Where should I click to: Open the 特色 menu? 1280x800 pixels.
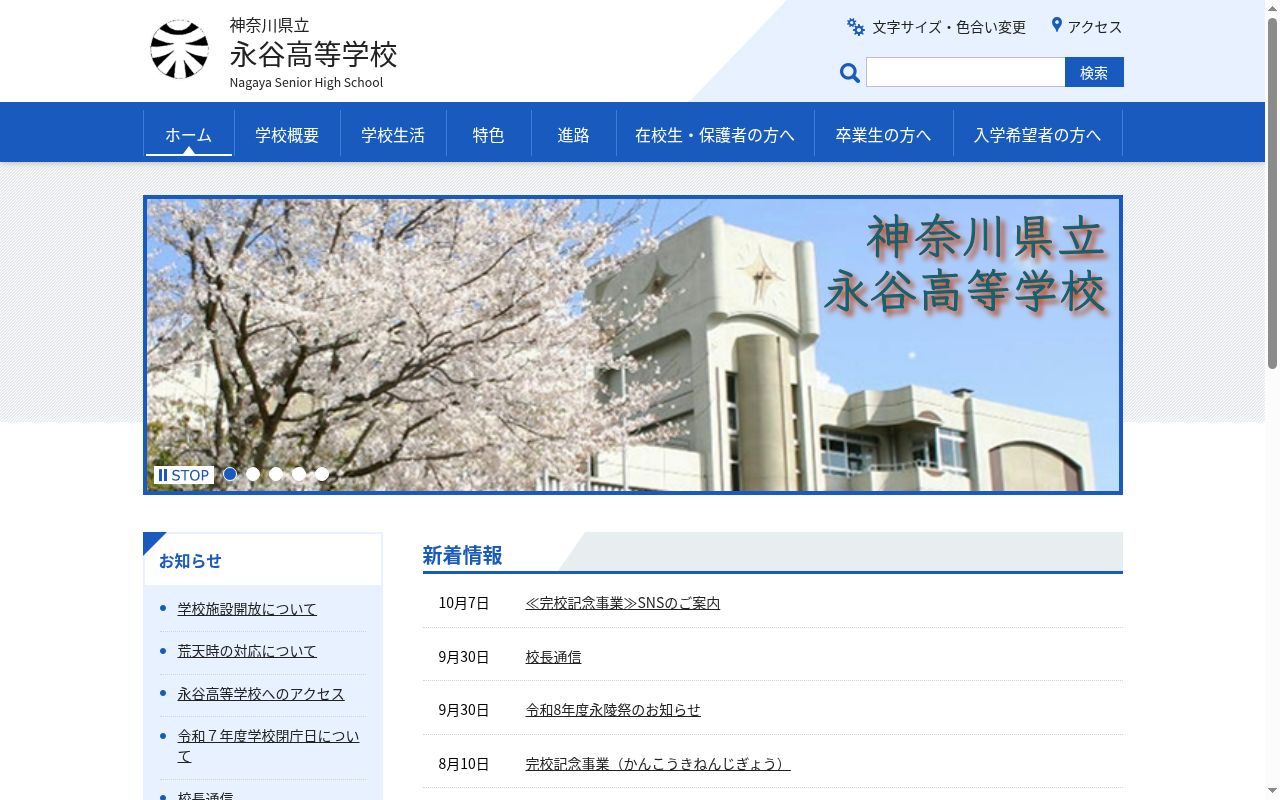pos(488,134)
